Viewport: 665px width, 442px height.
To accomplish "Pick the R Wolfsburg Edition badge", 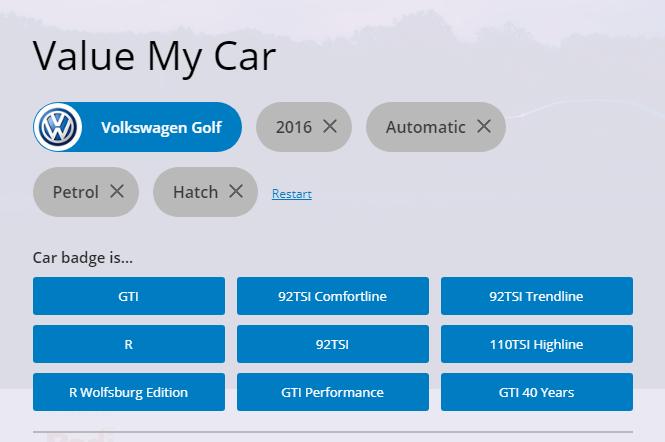I will pos(128,392).
